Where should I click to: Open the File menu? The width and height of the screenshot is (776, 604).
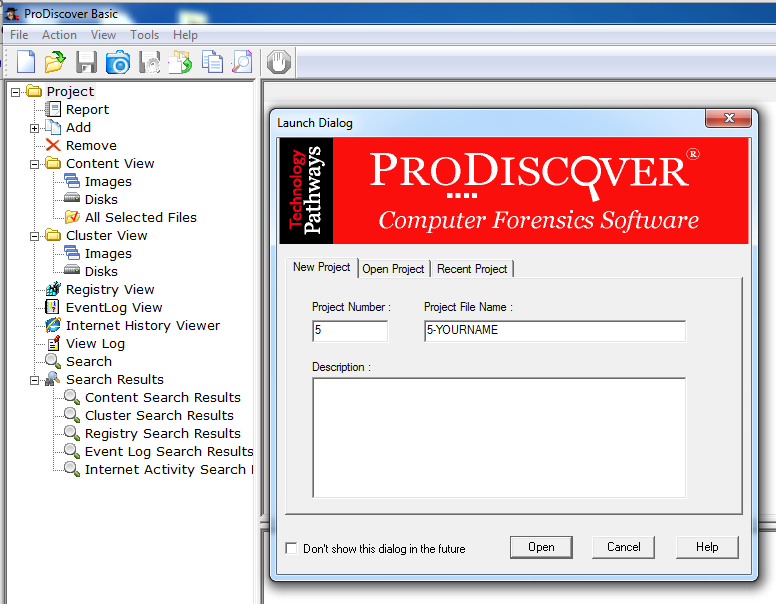pos(19,35)
